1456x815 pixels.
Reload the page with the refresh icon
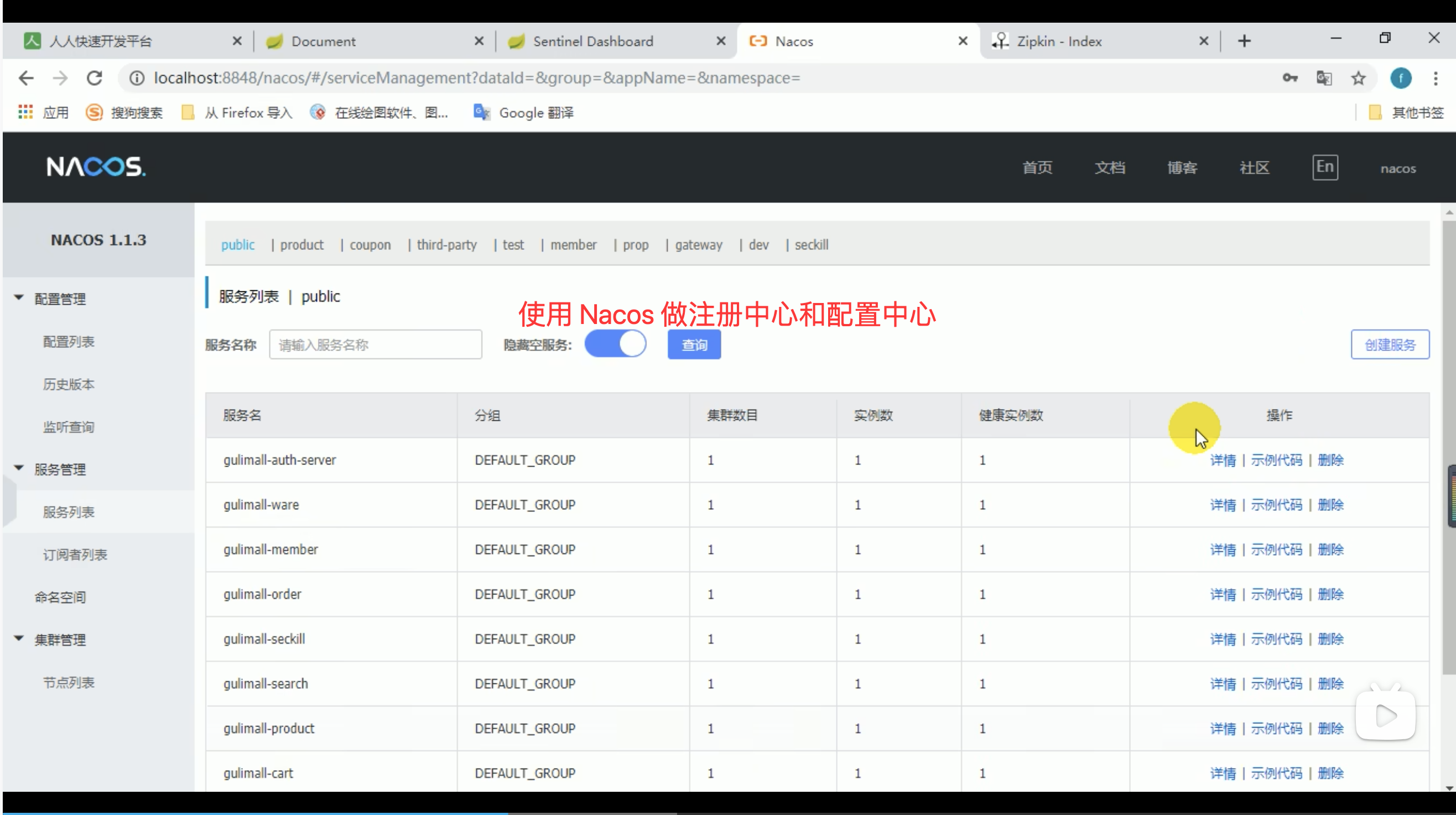[x=95, y=78]
